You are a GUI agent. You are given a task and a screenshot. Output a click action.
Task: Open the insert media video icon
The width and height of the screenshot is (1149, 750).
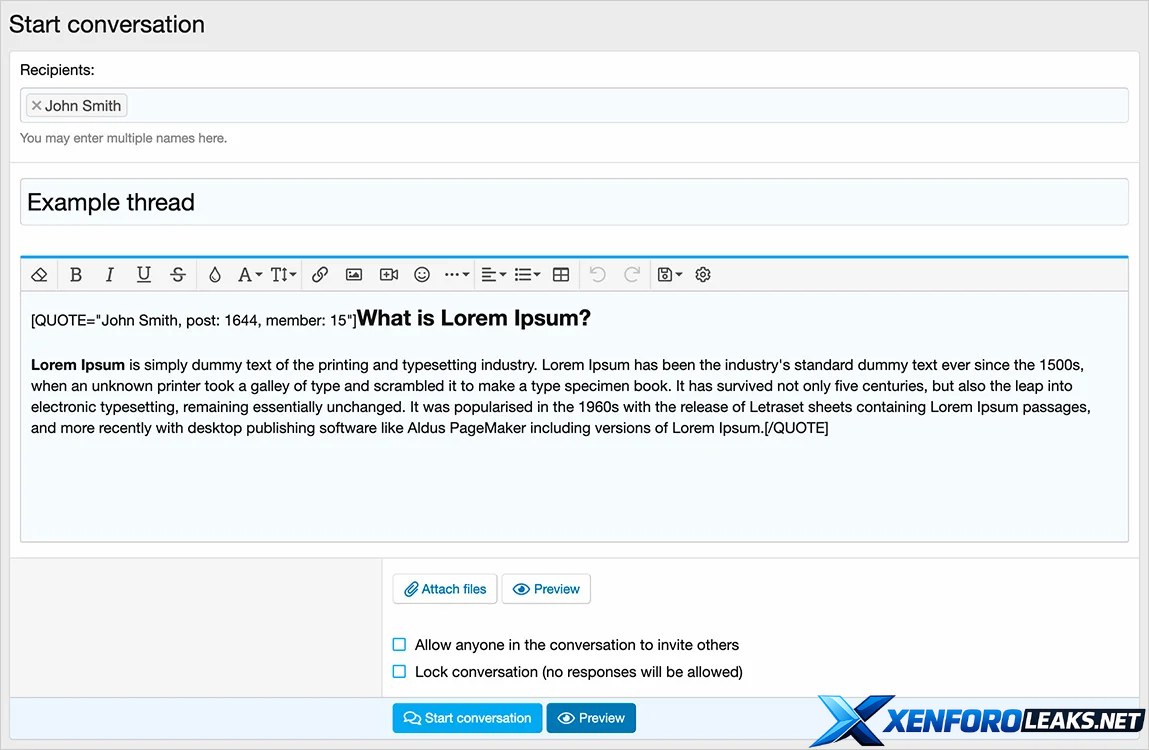(388, 275)
